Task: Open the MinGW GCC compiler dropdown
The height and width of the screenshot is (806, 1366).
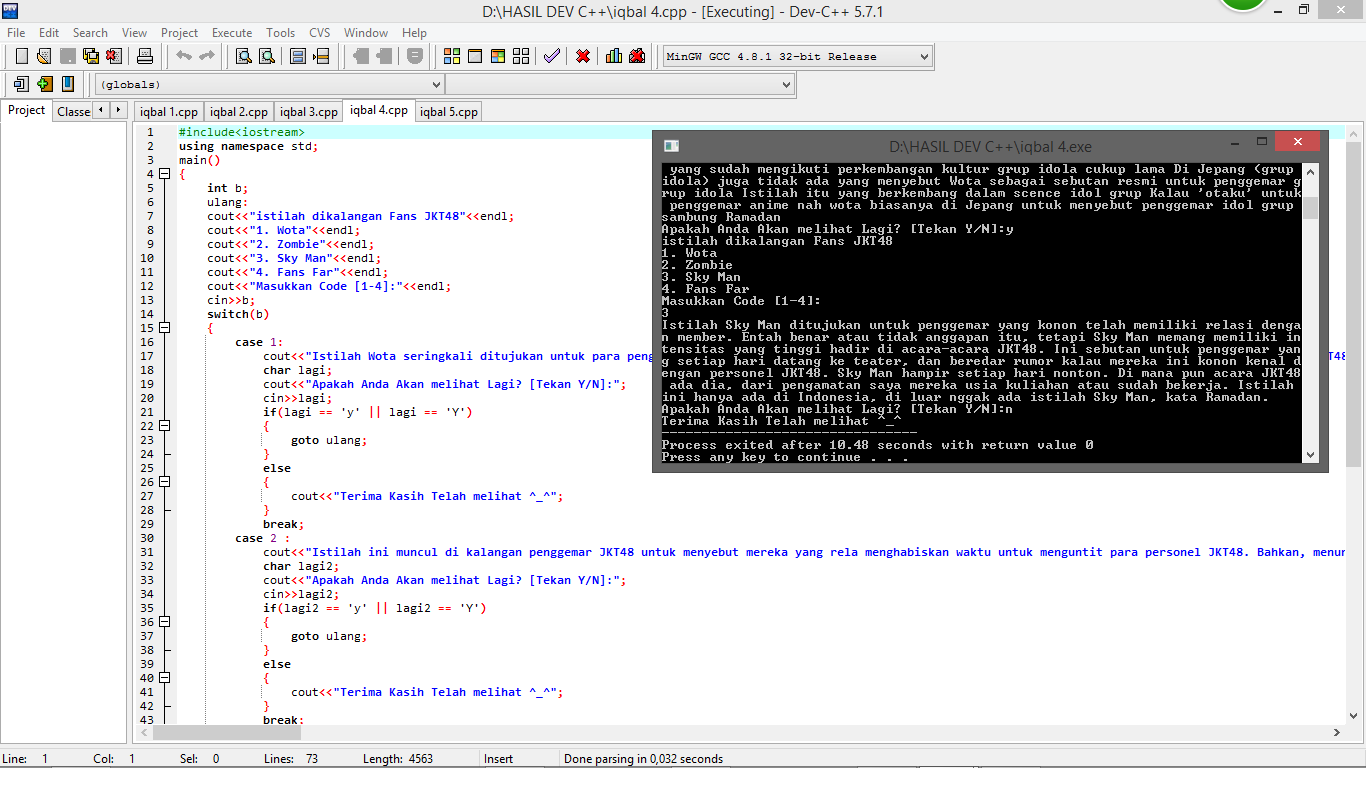Action: tap(798, 56)
